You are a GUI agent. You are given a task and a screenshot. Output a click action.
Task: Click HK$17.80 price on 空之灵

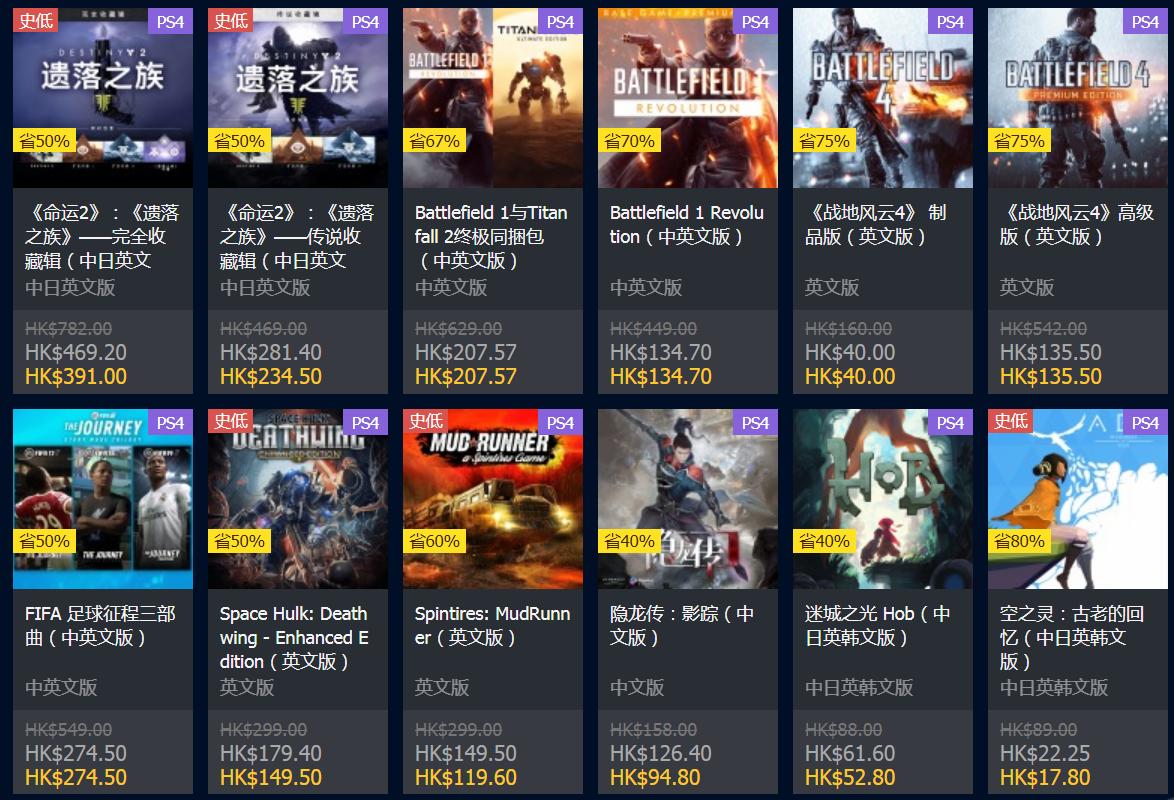(1044, 778)
